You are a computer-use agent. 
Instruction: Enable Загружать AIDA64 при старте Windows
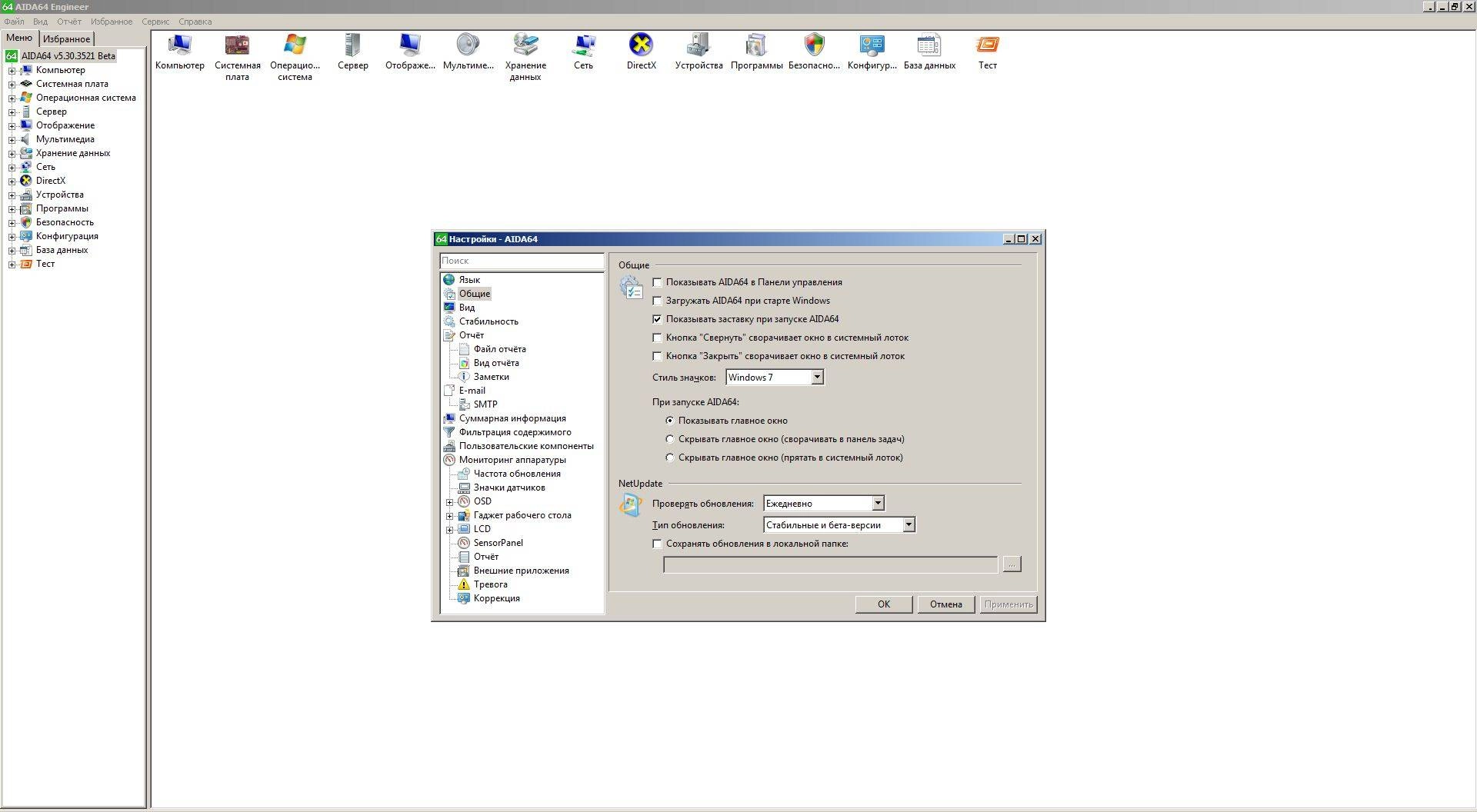tap(657, 301)
